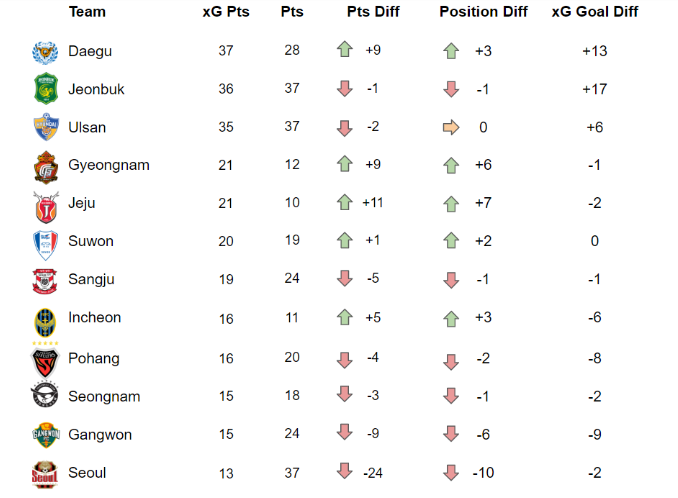Click the Team column header

pos(87,12)
